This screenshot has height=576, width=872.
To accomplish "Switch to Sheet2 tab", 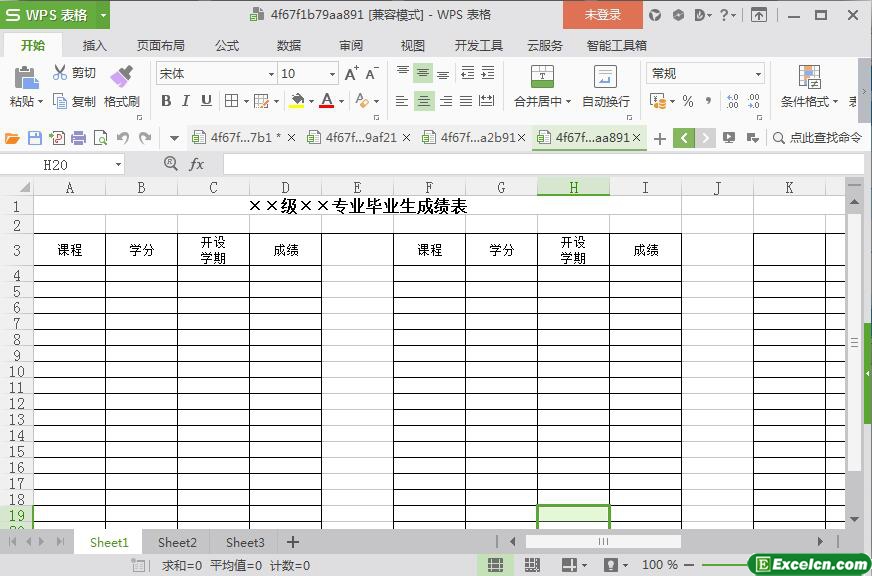I will pyautogui.click(x=177, y=542).
